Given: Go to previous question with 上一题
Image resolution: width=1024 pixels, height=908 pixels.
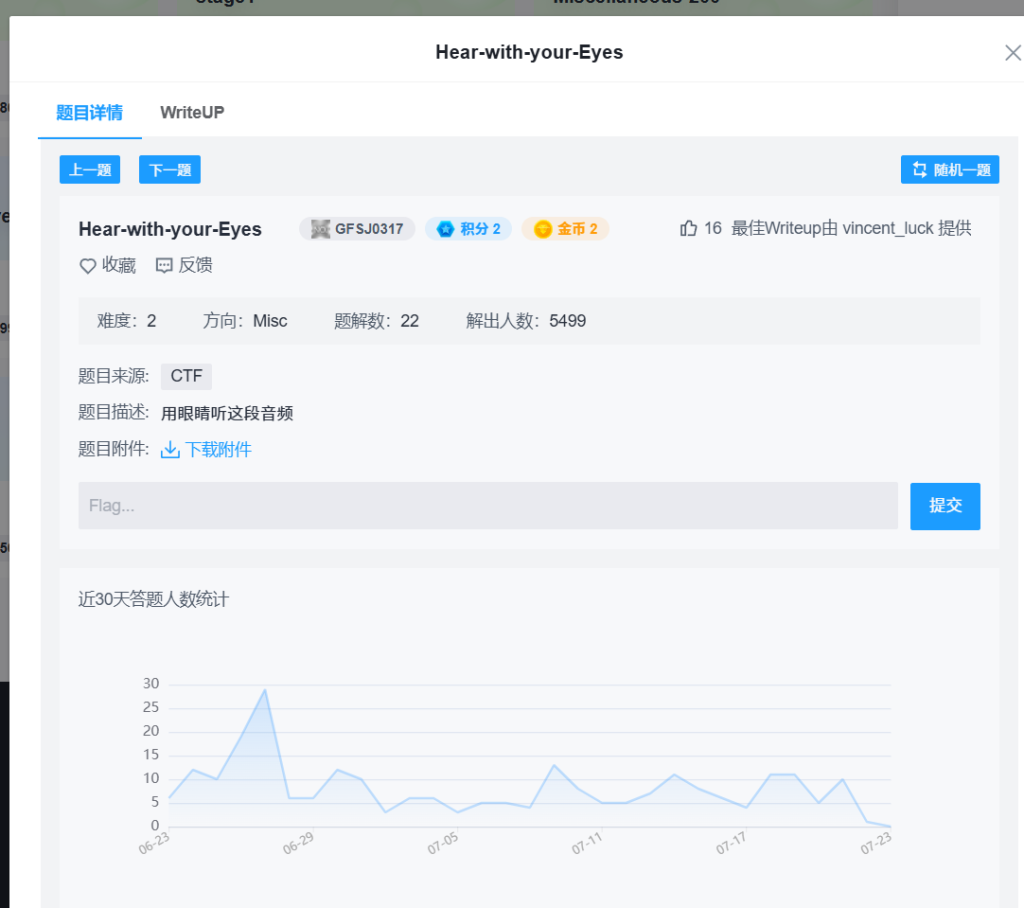Looking at the screenshot, I should pos(90,170).
